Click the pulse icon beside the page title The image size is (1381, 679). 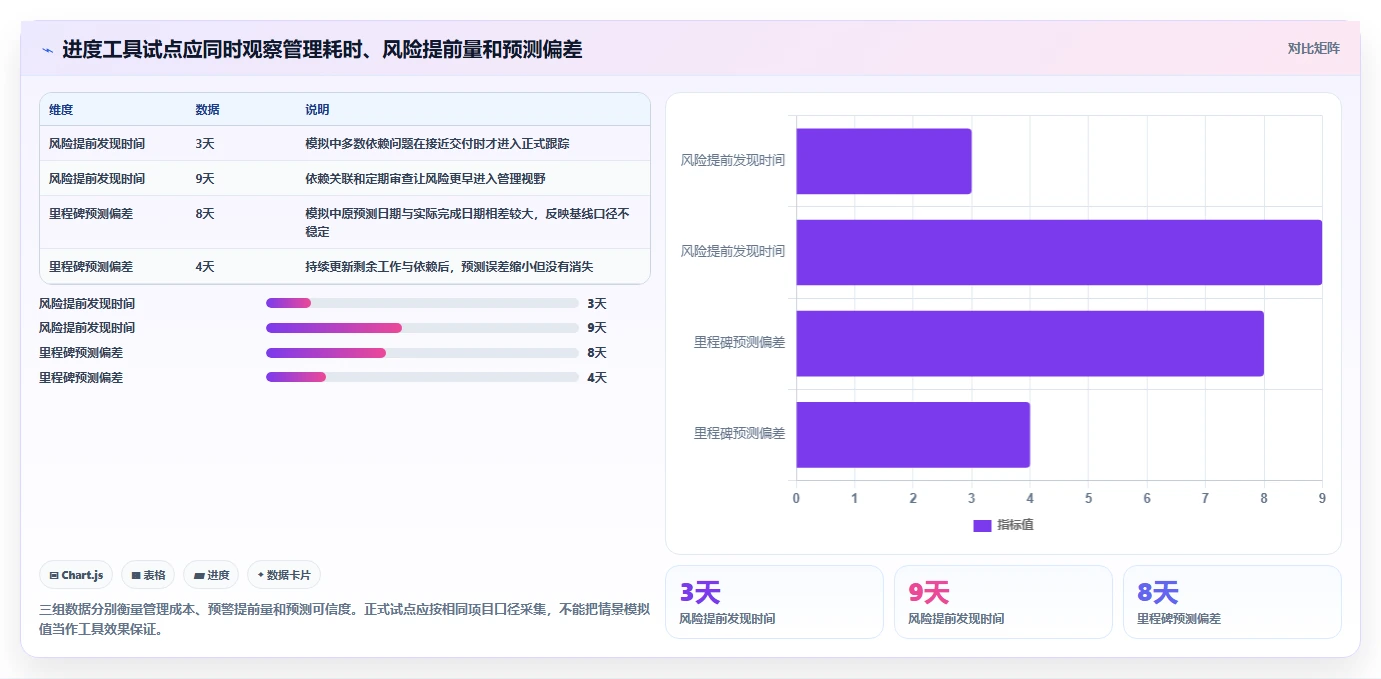[47, 50]
